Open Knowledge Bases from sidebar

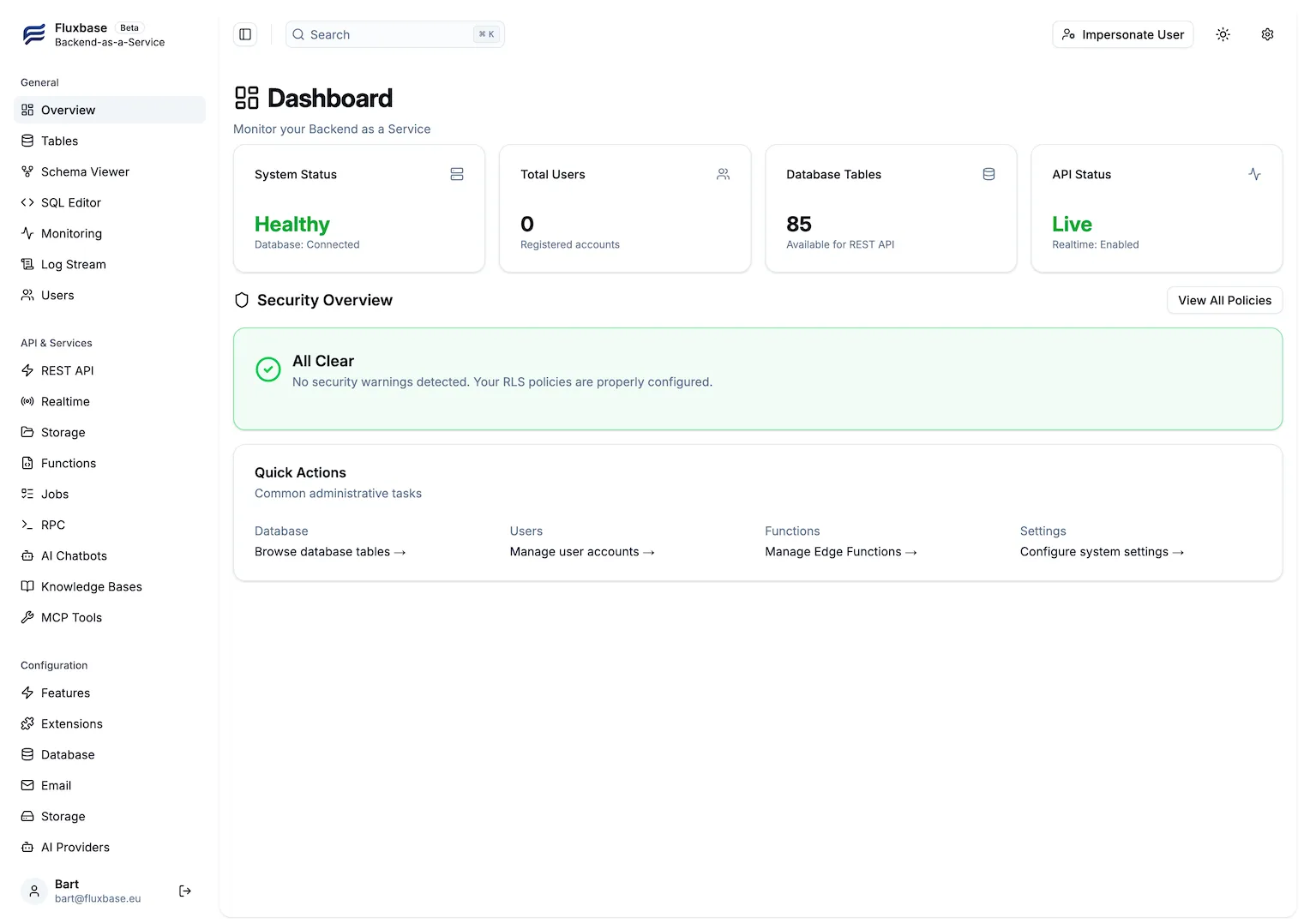(x=91, y=586)
